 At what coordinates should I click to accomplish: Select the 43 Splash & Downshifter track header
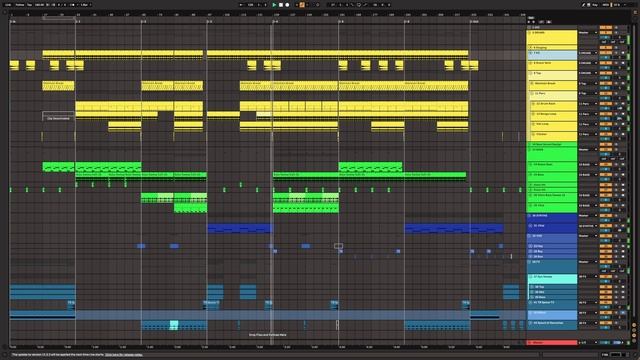(x=552, y=325)
